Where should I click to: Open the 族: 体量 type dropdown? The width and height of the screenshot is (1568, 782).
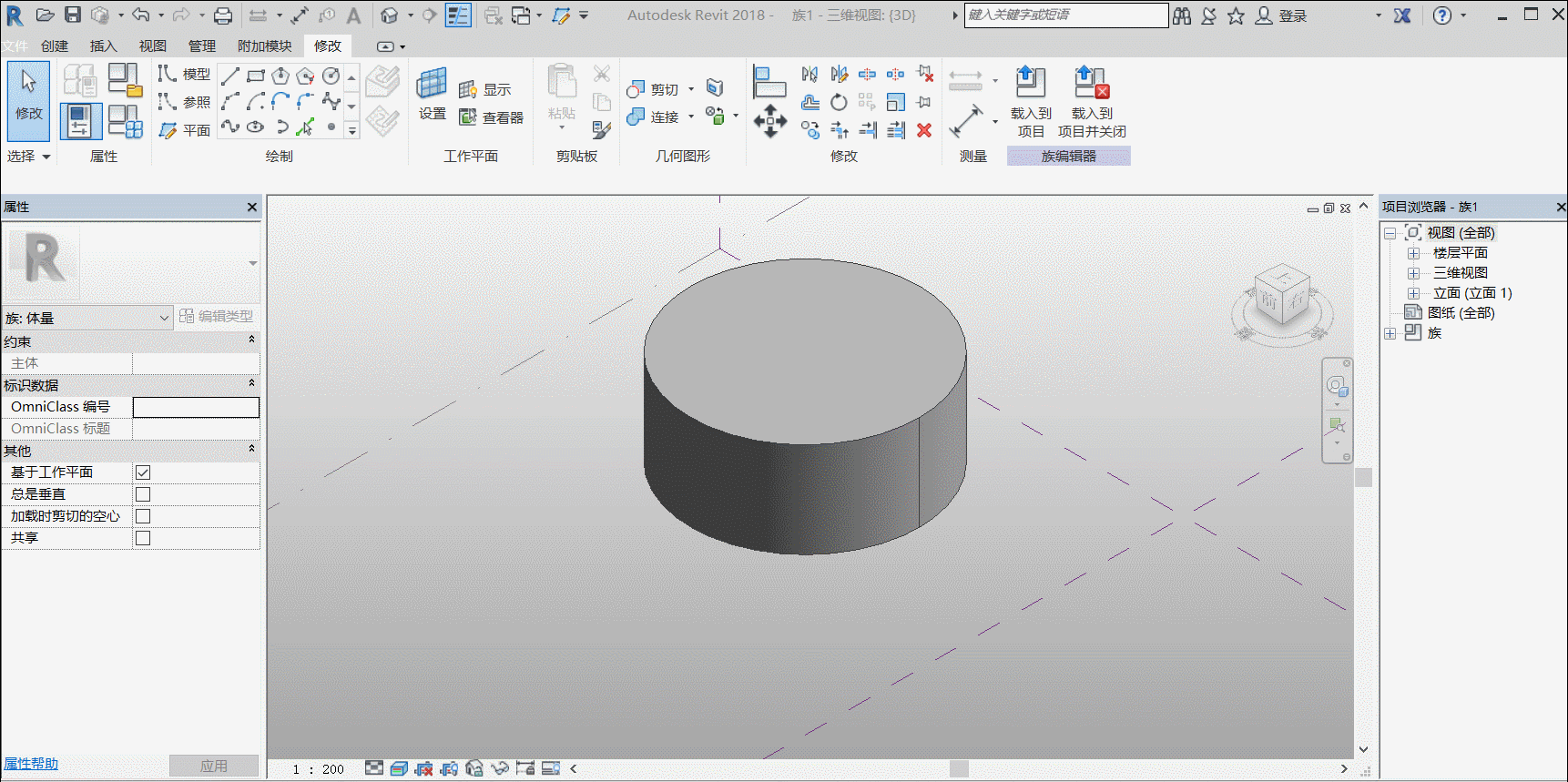pyautogui.click(x=87, y=318)
